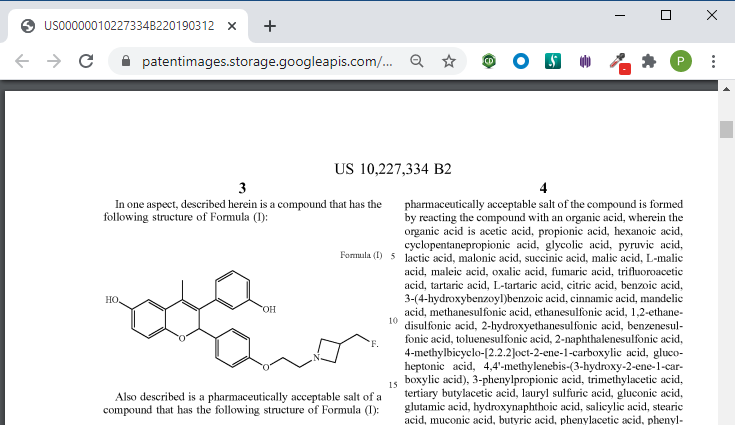Open a new tab with plus button
This screenshot has height=425, width=735.
270,26
